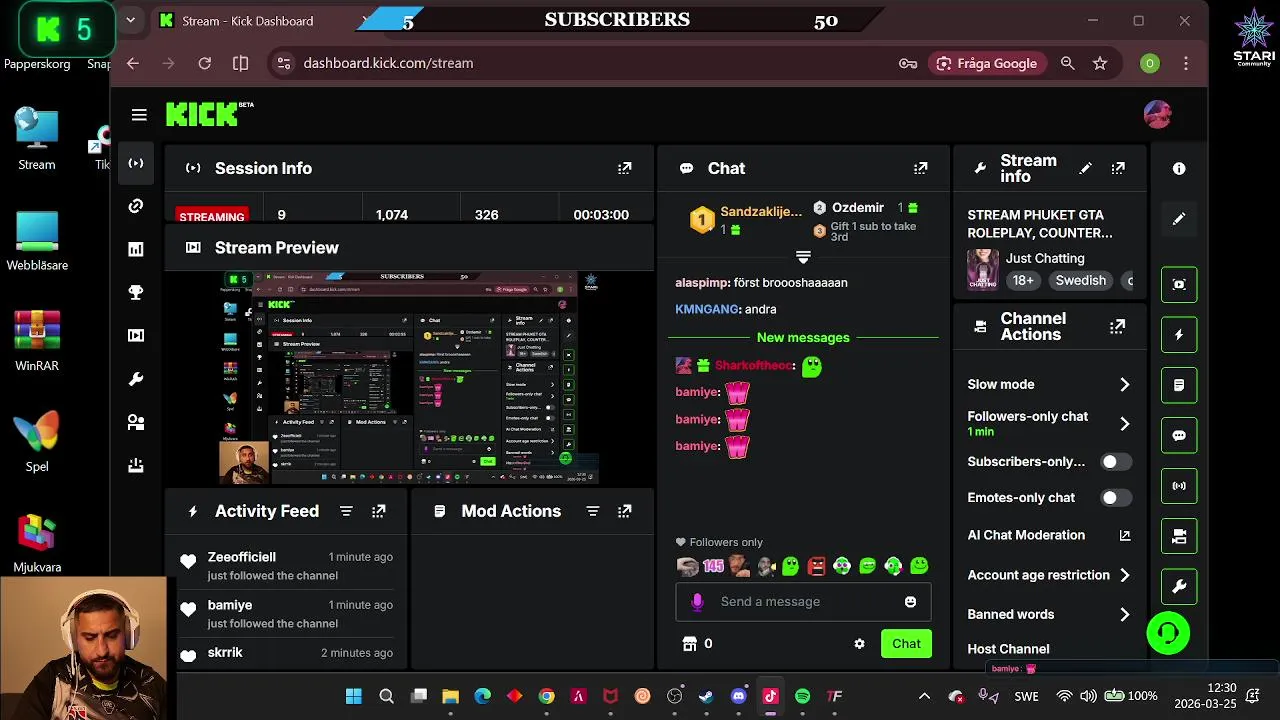
Task: Click the Host Channel action
Action: [x=1008, y=649]
